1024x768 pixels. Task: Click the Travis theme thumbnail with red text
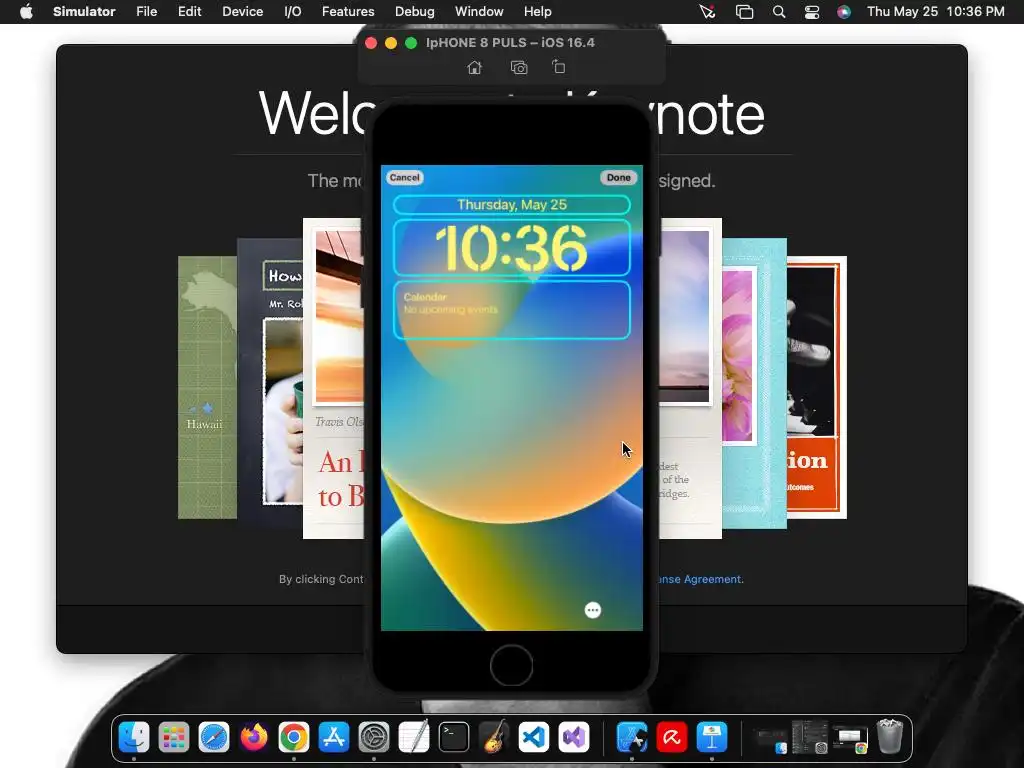click(x=334, y=379)
